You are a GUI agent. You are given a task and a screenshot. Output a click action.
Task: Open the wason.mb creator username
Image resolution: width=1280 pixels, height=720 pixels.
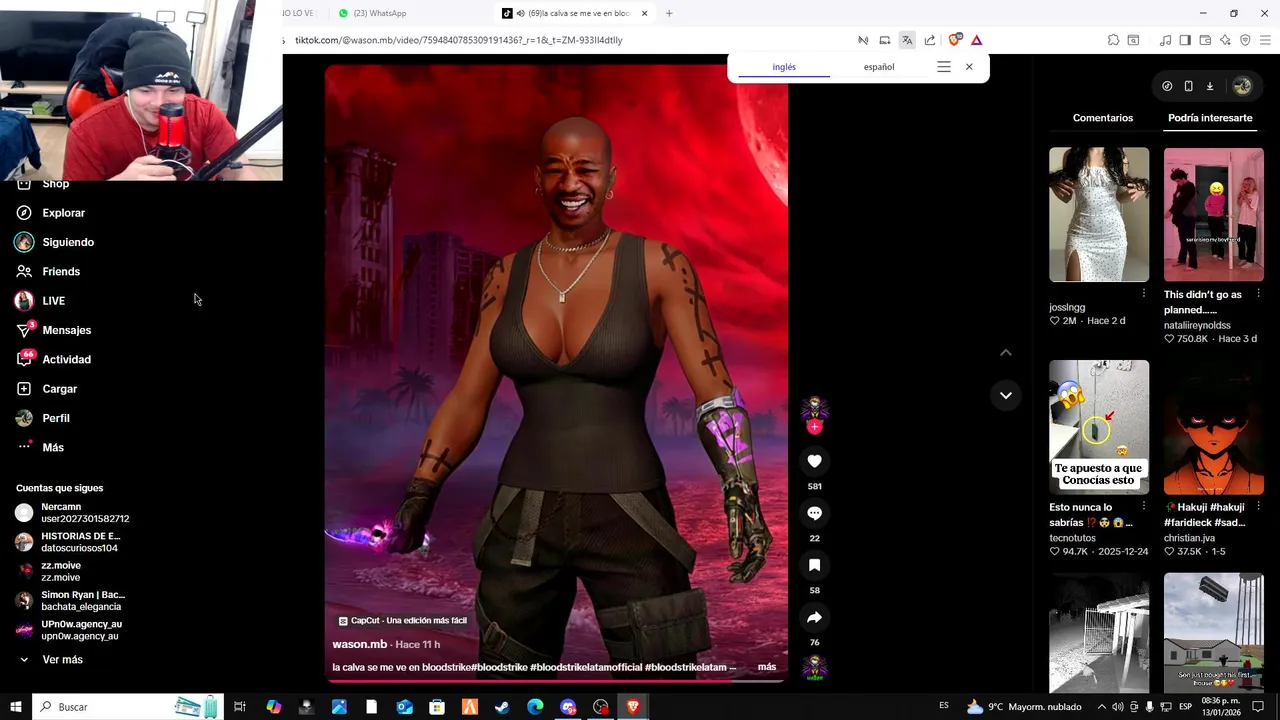click(x=359, y=644)
